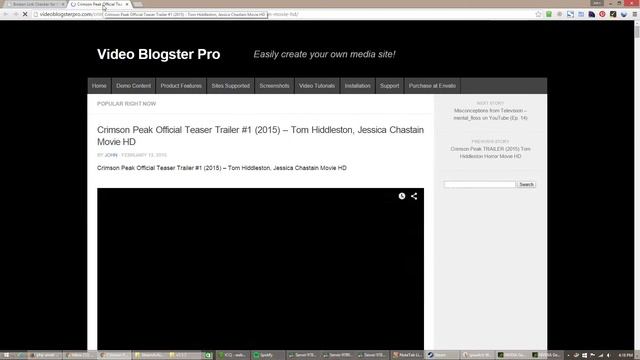Bookmark the page with the star icon
This screenshot has width=640, height=360.
538,14
